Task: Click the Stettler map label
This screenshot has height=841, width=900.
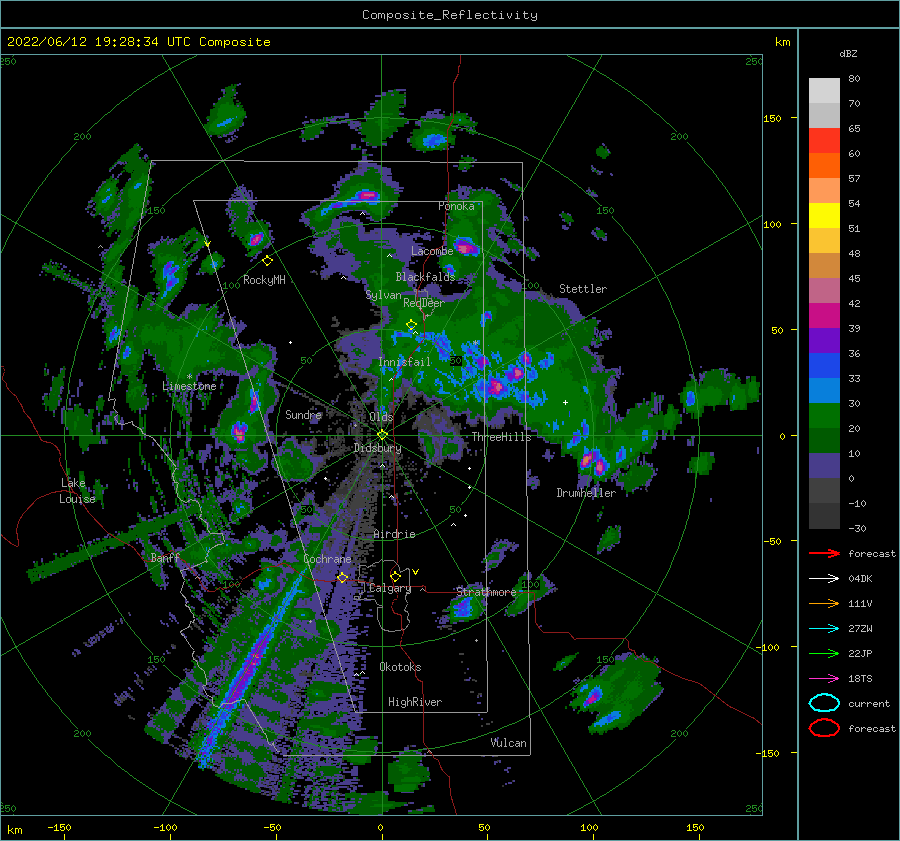Action: pos(583,289)
